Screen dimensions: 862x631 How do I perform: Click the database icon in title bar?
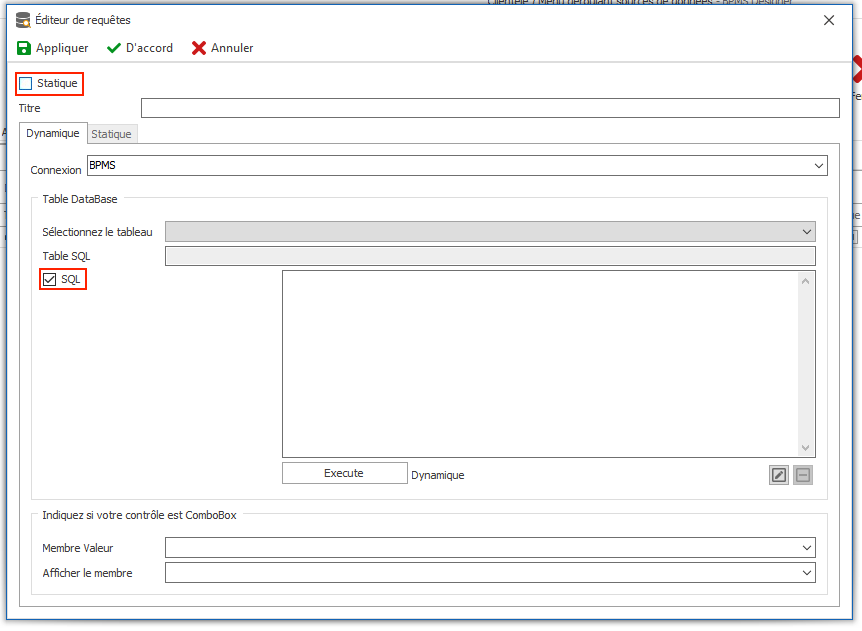pos(23,20)
